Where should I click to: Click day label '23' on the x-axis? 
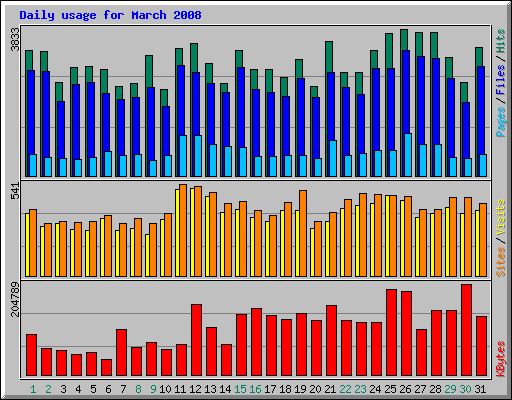click(360, 389)
